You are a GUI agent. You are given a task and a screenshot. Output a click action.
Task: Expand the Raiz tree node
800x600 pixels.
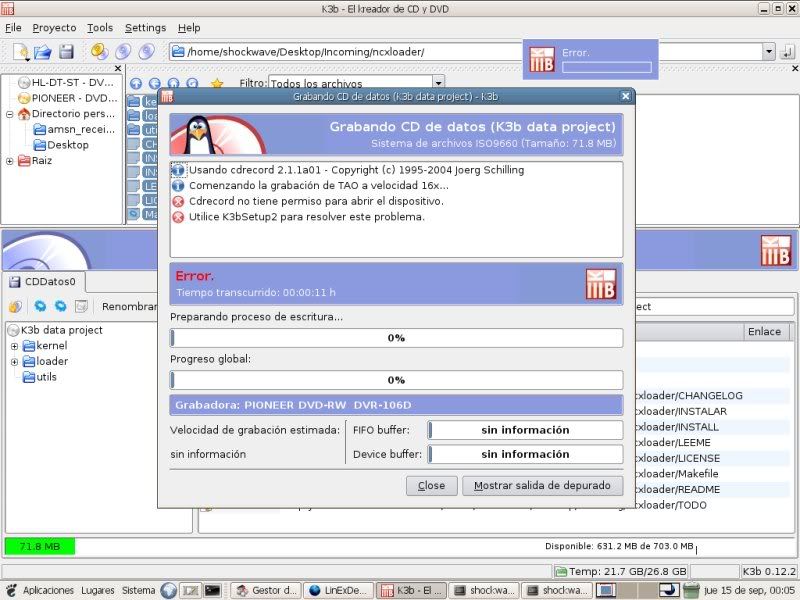tap(9, 161)
